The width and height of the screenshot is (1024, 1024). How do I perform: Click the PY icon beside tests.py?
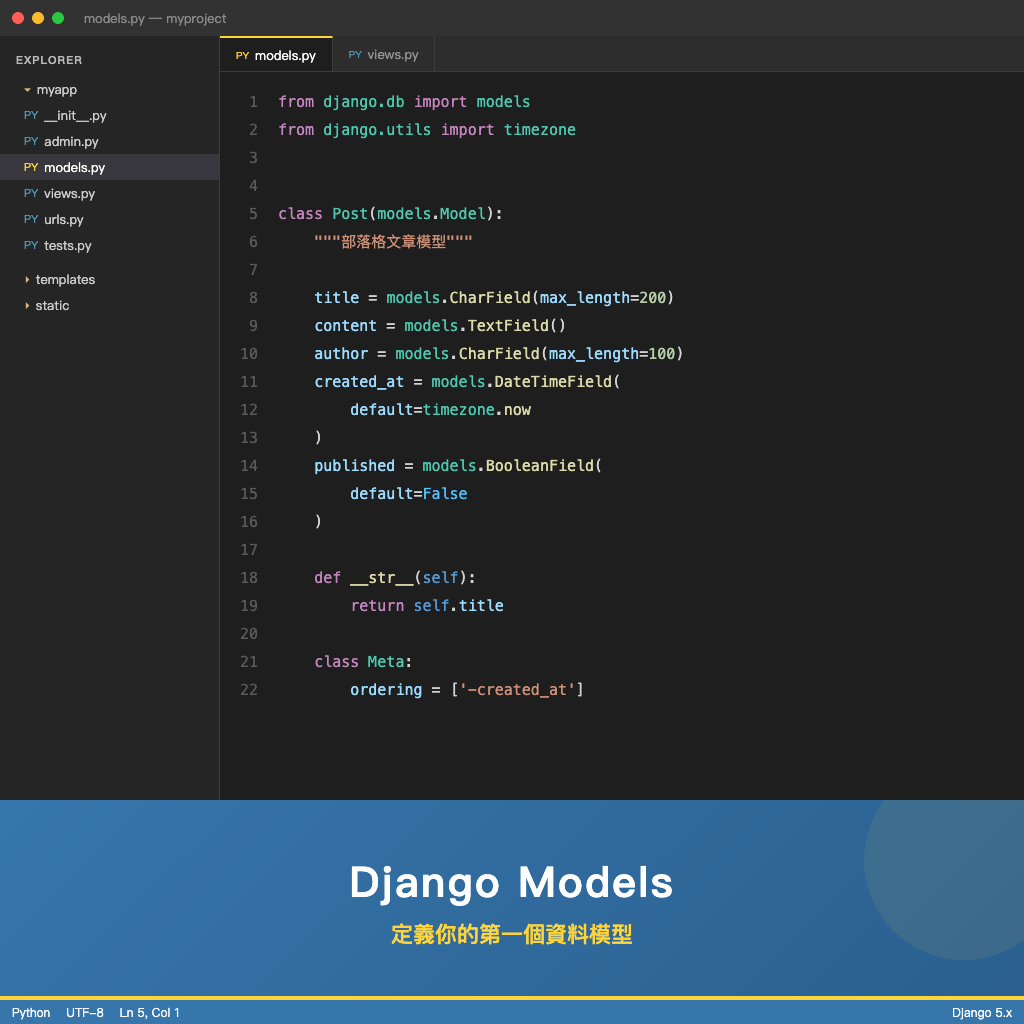click(31, 246)
